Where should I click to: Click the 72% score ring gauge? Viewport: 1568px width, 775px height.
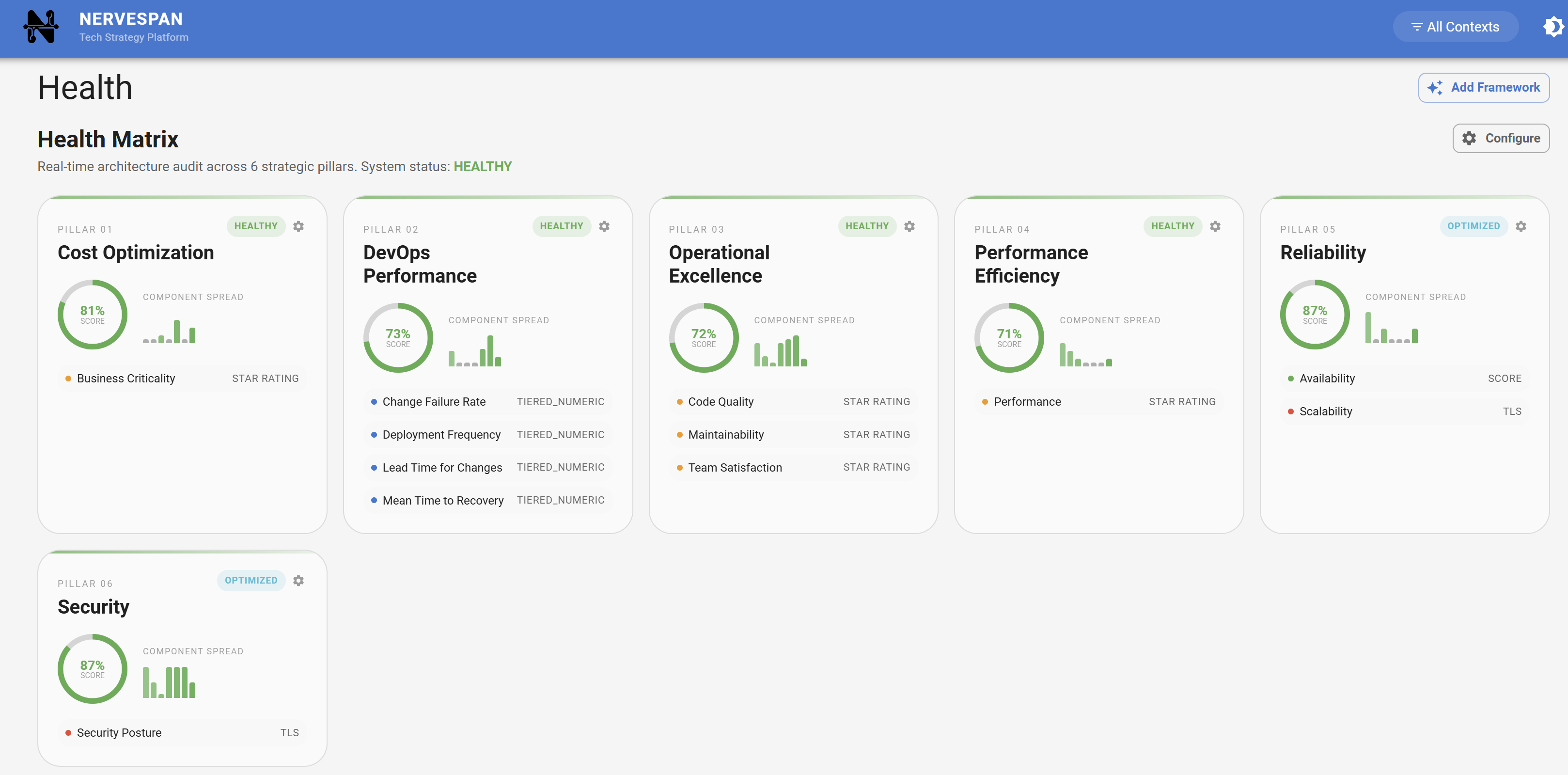(704, 338)
